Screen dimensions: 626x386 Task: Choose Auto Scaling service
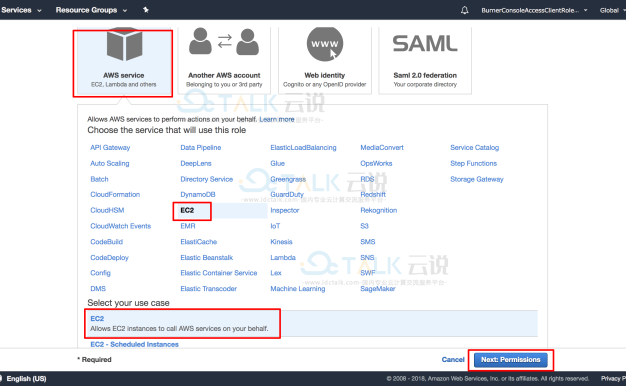point(110,163)
